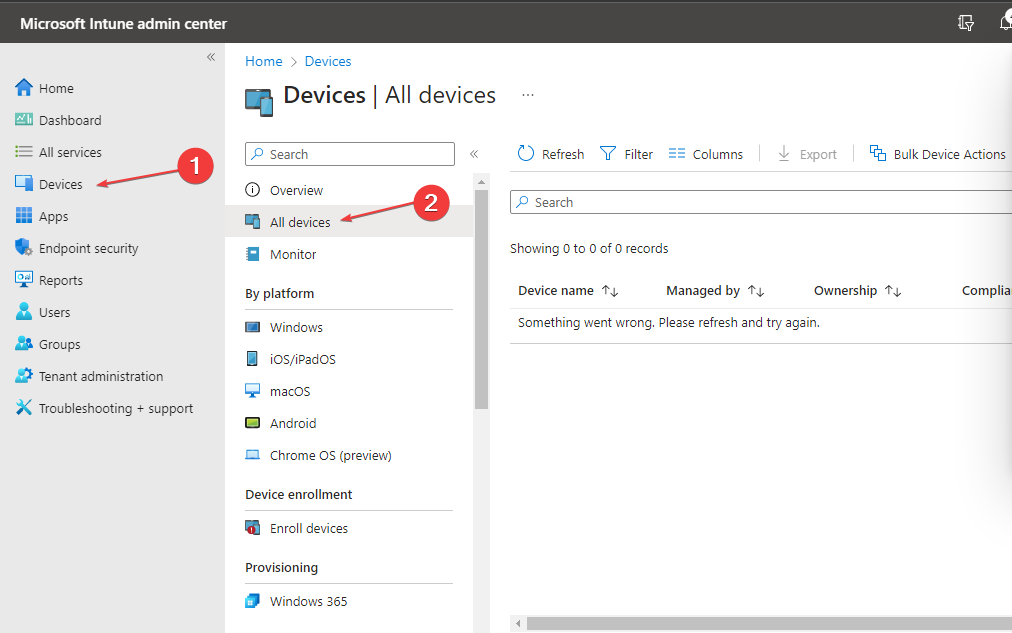Click the blade menu vertical scrollbar
1012x633 pixels.
481,299
